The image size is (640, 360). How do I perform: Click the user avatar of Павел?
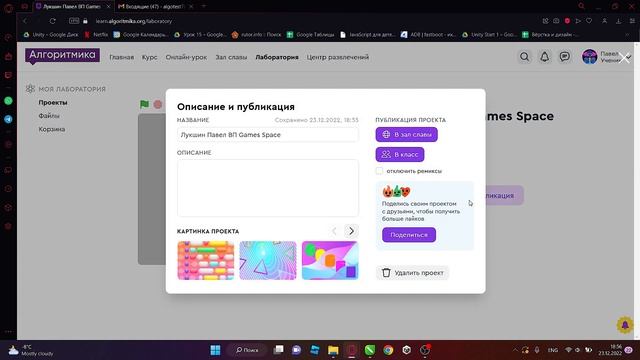click(589, 57)
